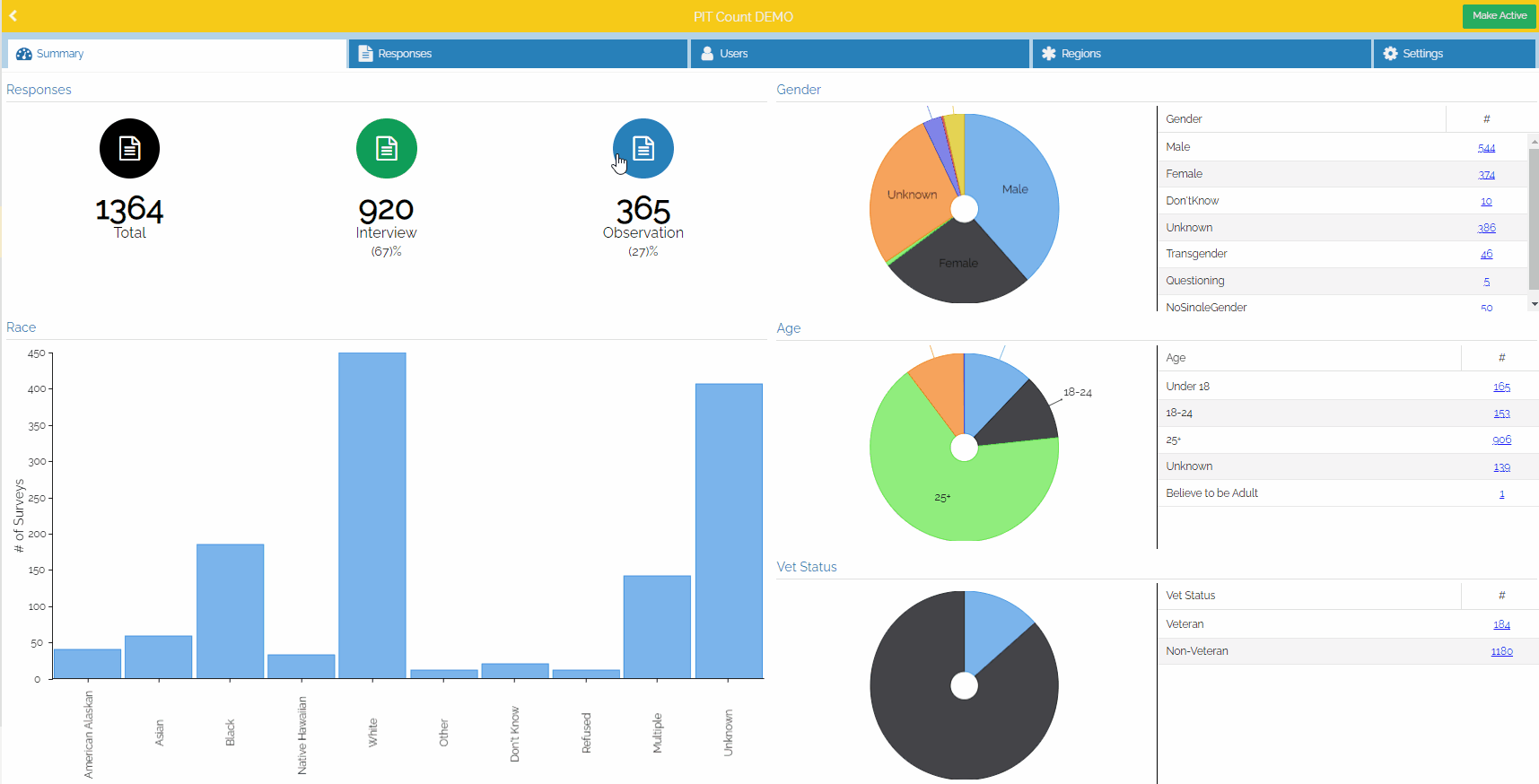Open the Male count link 544
This screenshot has width=1539, height=784.
tap(1486, 148)
